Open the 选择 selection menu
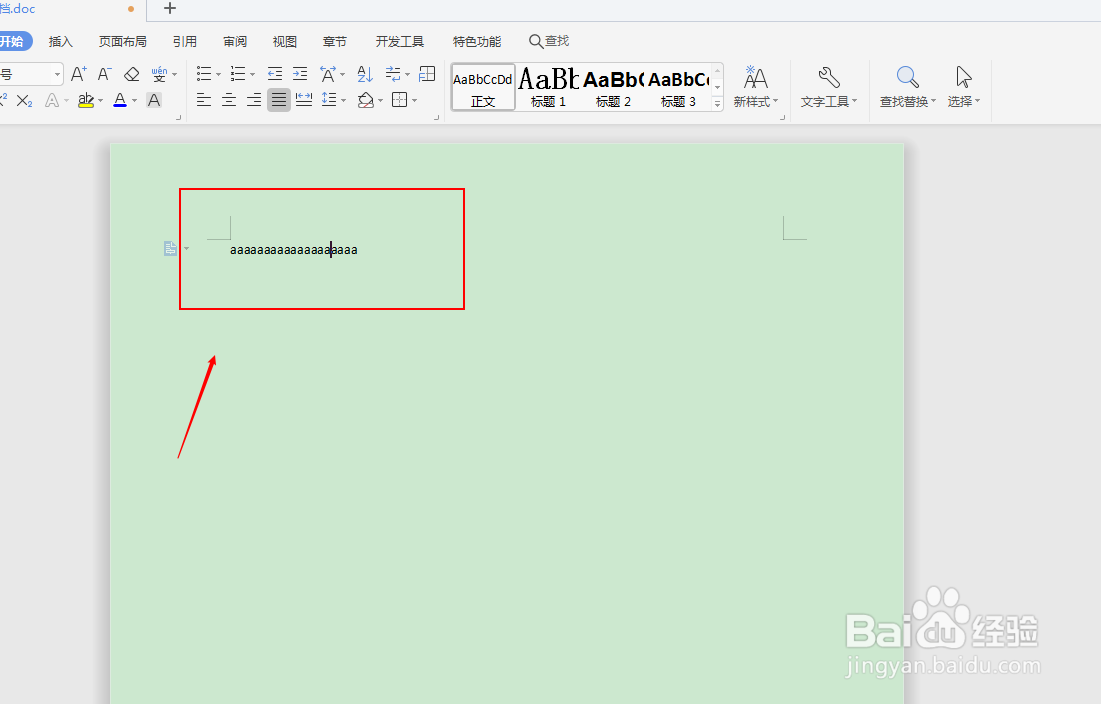 pyautogui.click(x=963, y=87)
